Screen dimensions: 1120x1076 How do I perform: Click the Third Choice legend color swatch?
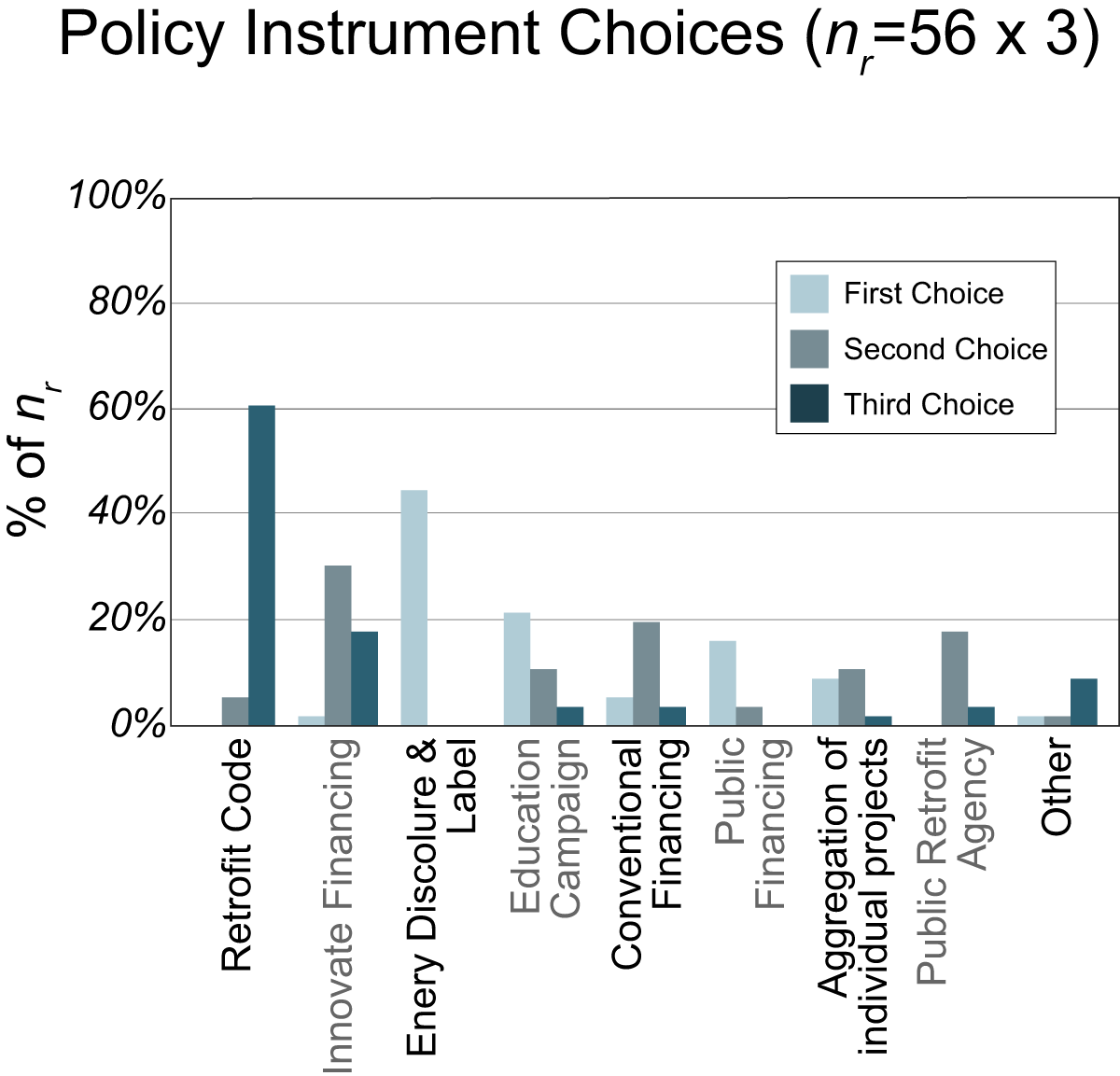pos(808,404)
